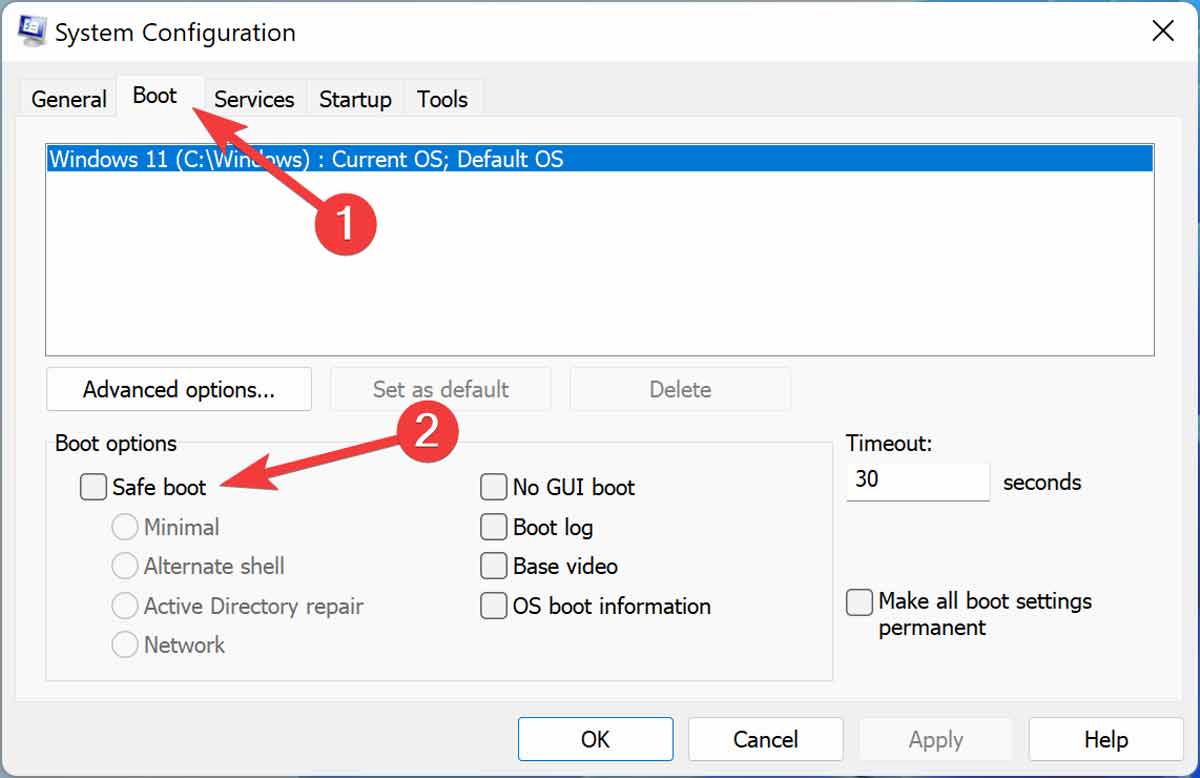This screenshot has width=1200, height=778.
Task: Apply the boot configuration changes
Action: [935, 739]
